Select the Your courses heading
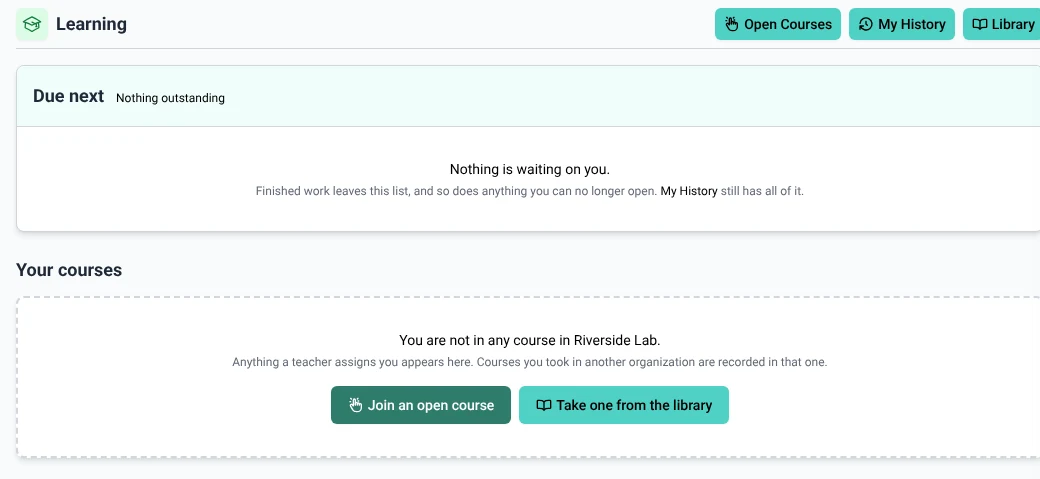Viewport: 1040px width, 479px height. pyautogui.click(x=69, y=270)
